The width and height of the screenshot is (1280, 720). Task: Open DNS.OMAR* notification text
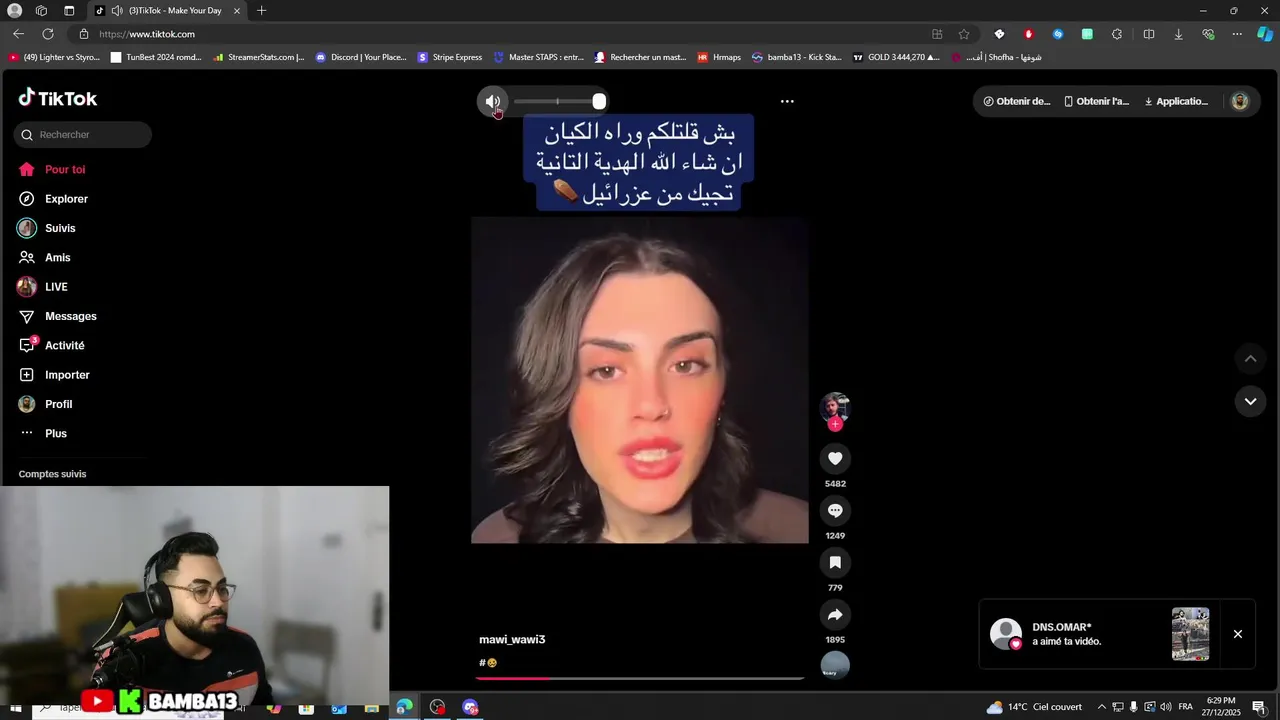(x=1062, y=627)
